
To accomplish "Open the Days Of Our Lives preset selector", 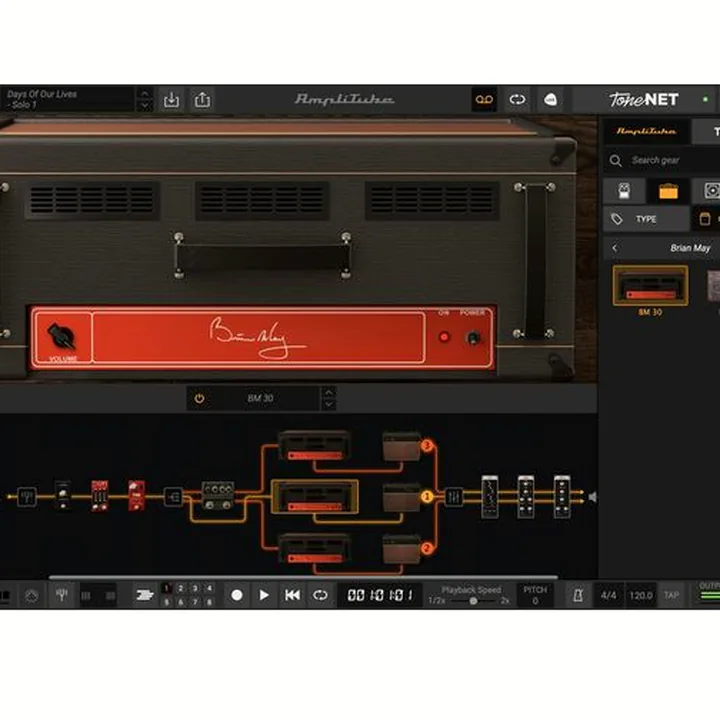I will coord(68,100).
